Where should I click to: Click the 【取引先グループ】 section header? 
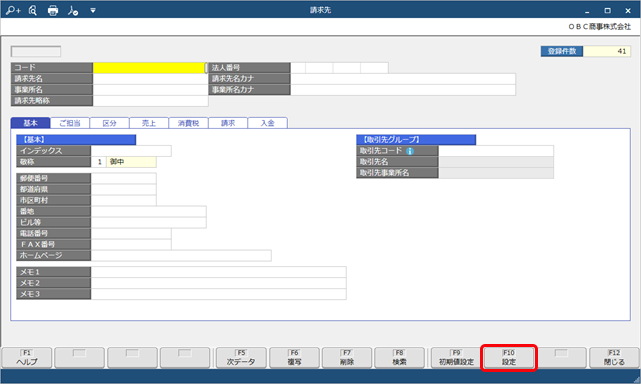(x=416, y=140)
